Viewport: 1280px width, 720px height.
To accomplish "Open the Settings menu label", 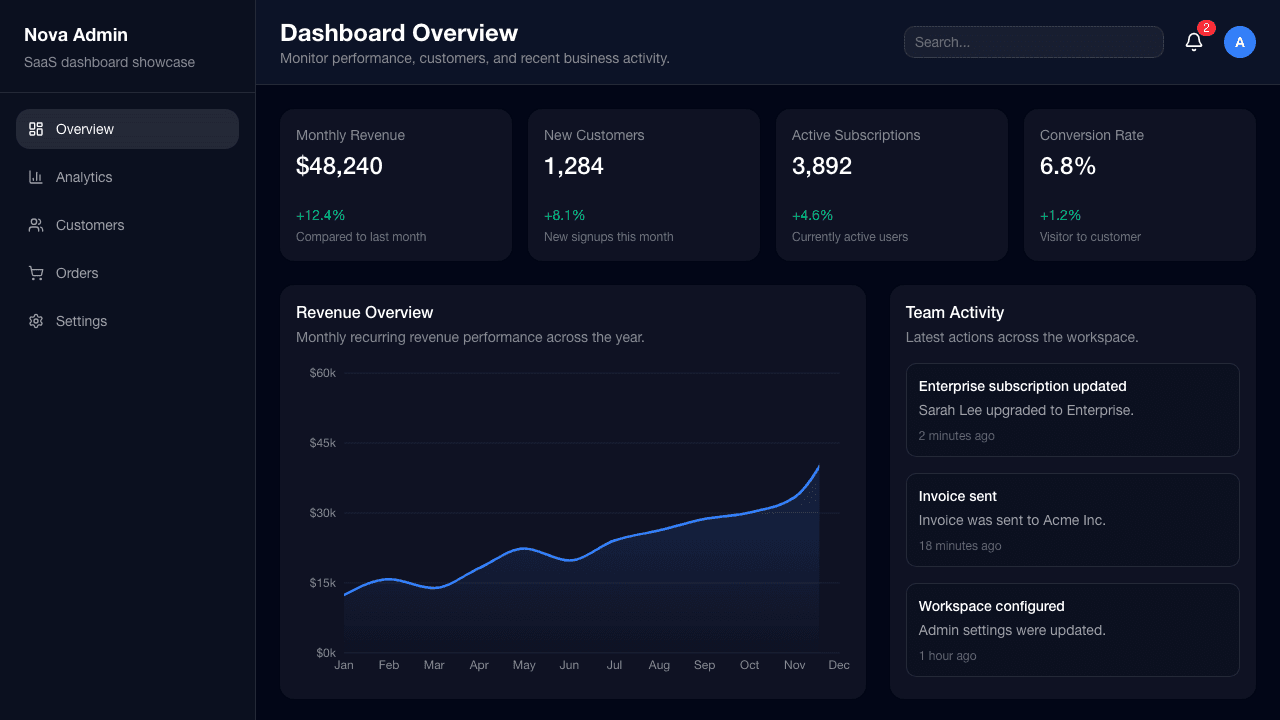I will (x=81, y=321).
